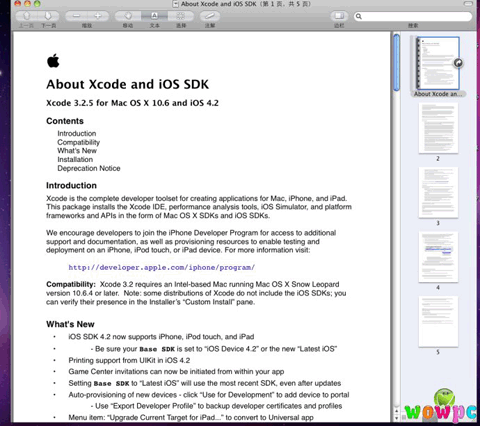This screenshot has width=480, height=426.
Task: Click the "About Xcode an..." thumbnail label
Action: 438,94
